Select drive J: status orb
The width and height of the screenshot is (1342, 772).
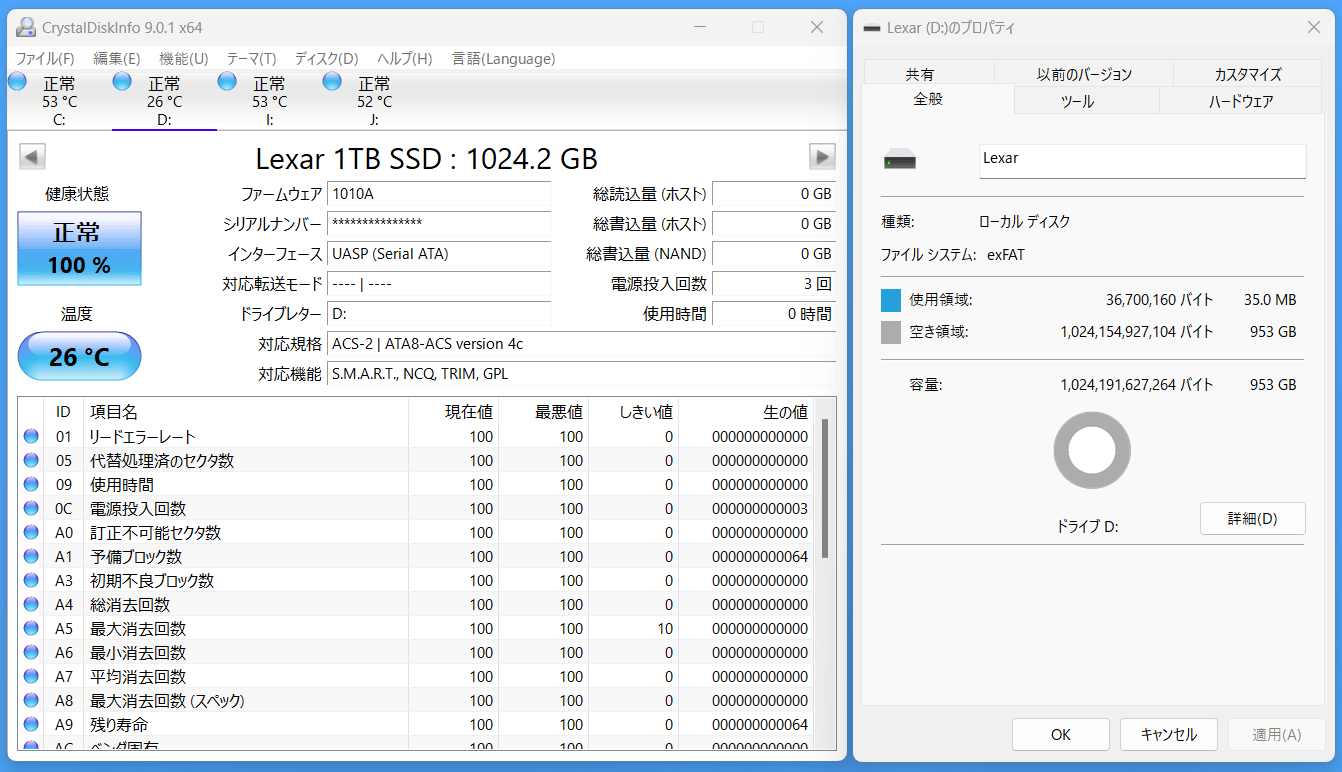[332, 82]
